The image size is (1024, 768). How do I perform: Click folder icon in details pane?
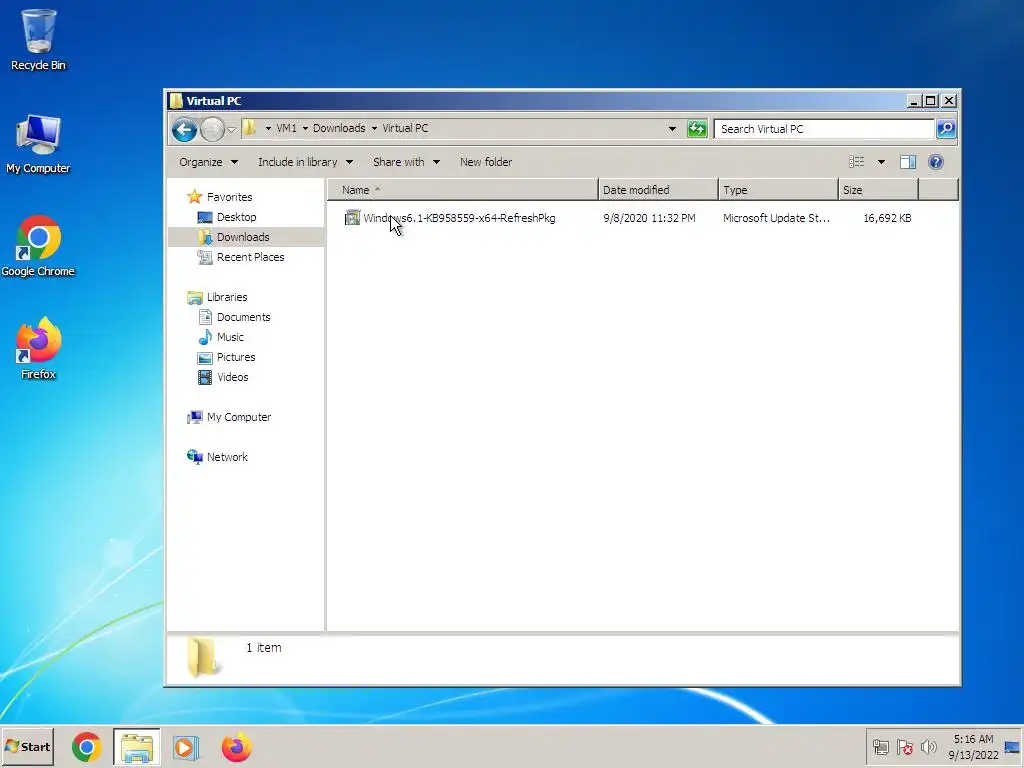tap(202, 657)
